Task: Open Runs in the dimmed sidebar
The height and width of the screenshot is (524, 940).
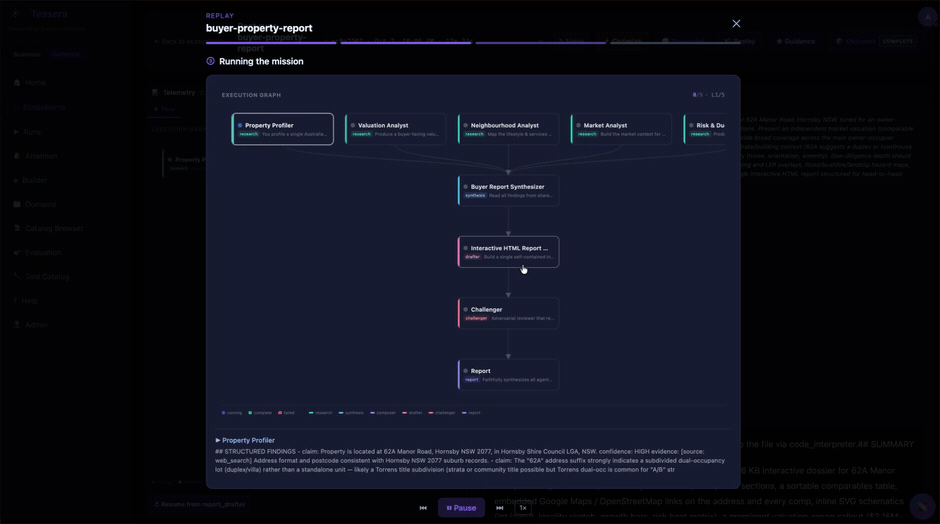Action: [32, 132]
